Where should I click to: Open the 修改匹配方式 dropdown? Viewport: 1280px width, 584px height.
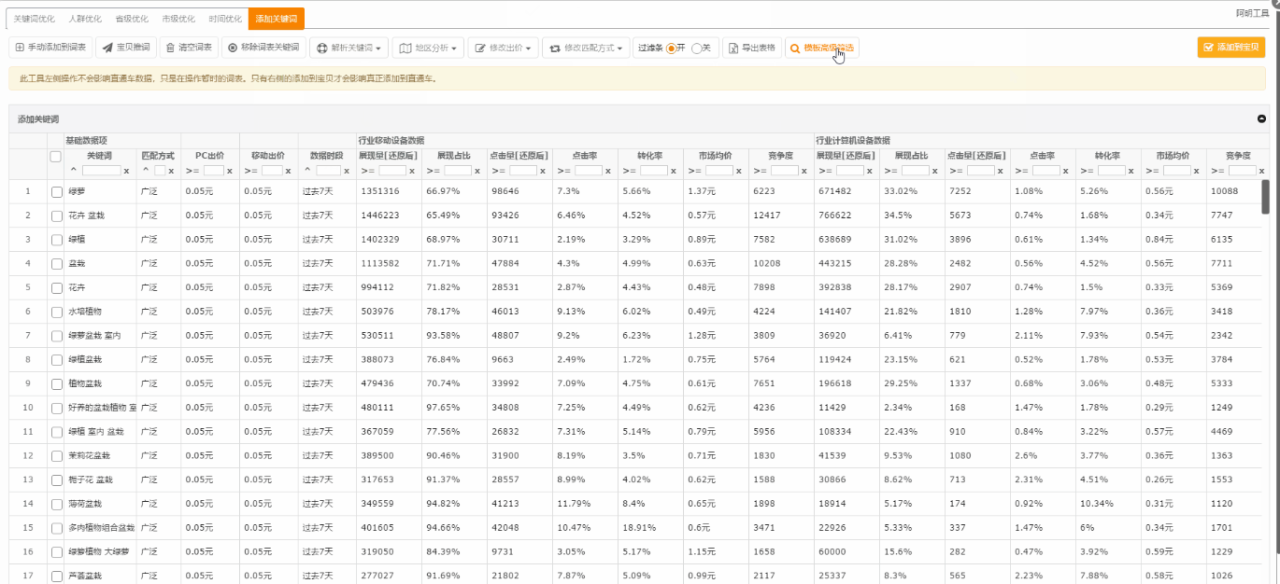pos(586,48)
